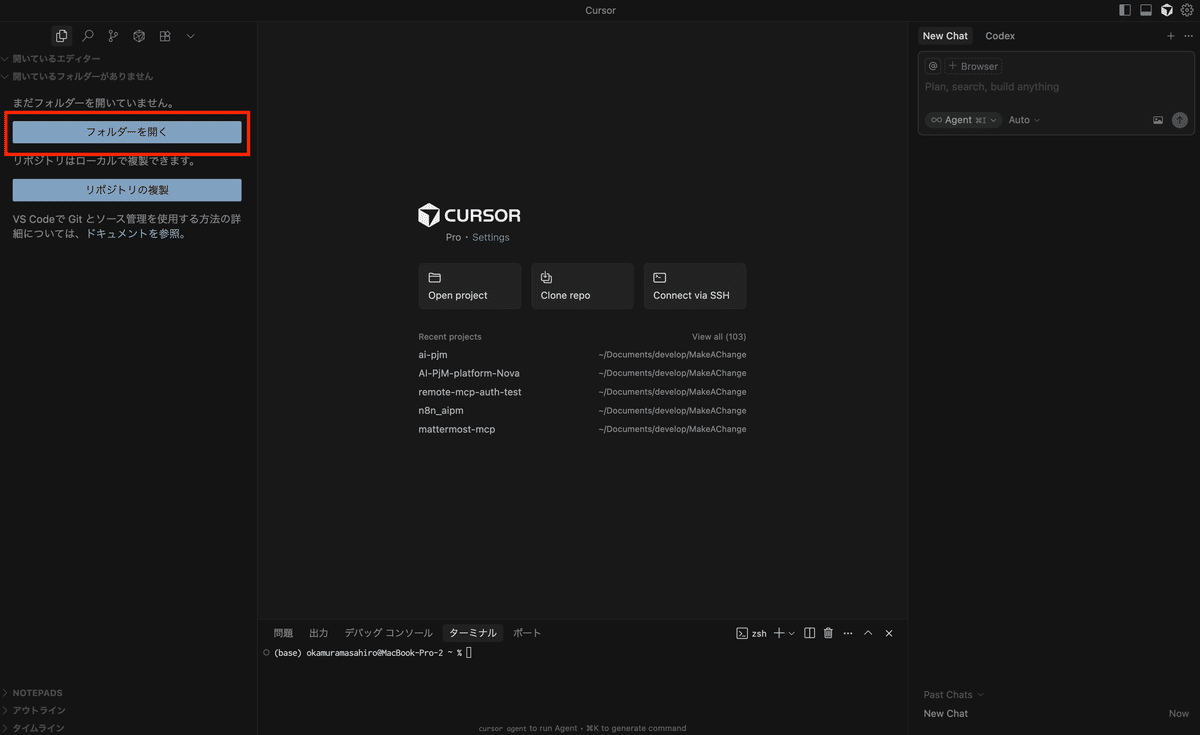Screen dimensions: 1200x735
Task: Open the Agent mode dropdown
Action: coord(962,120)
